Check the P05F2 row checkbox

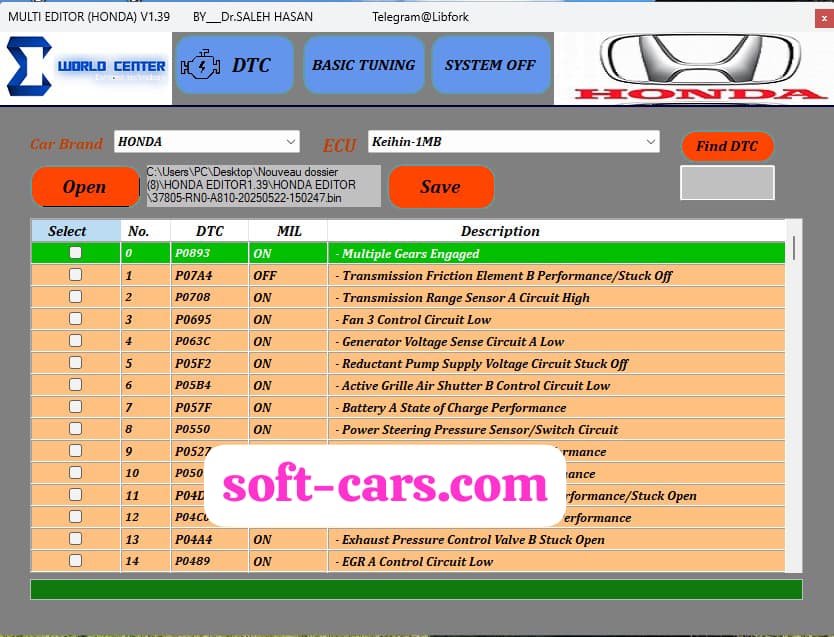76,363
